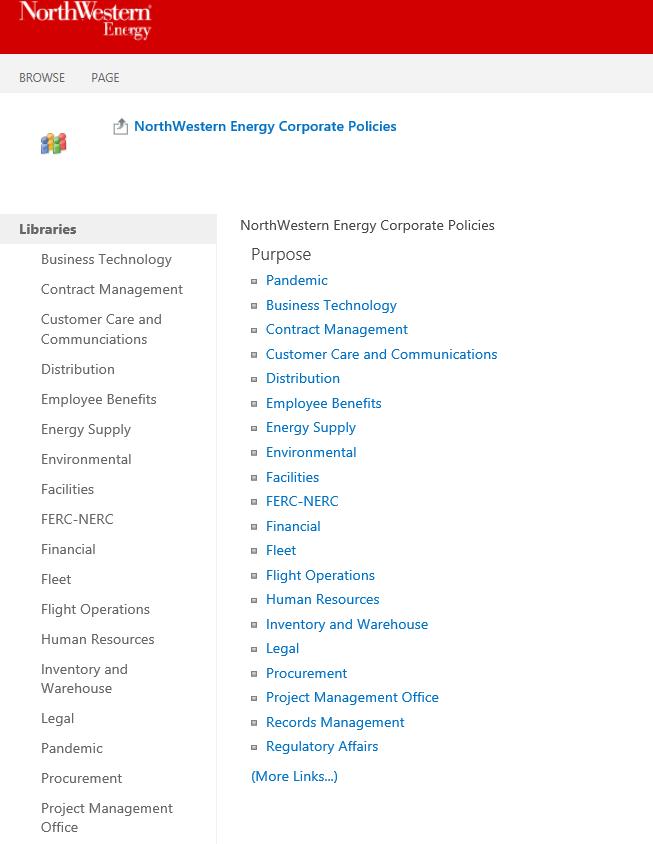The width and height of the screenshot is (653, 844).
Task: Open the Regulatory Affairs link
Action: tap(322, 746)
